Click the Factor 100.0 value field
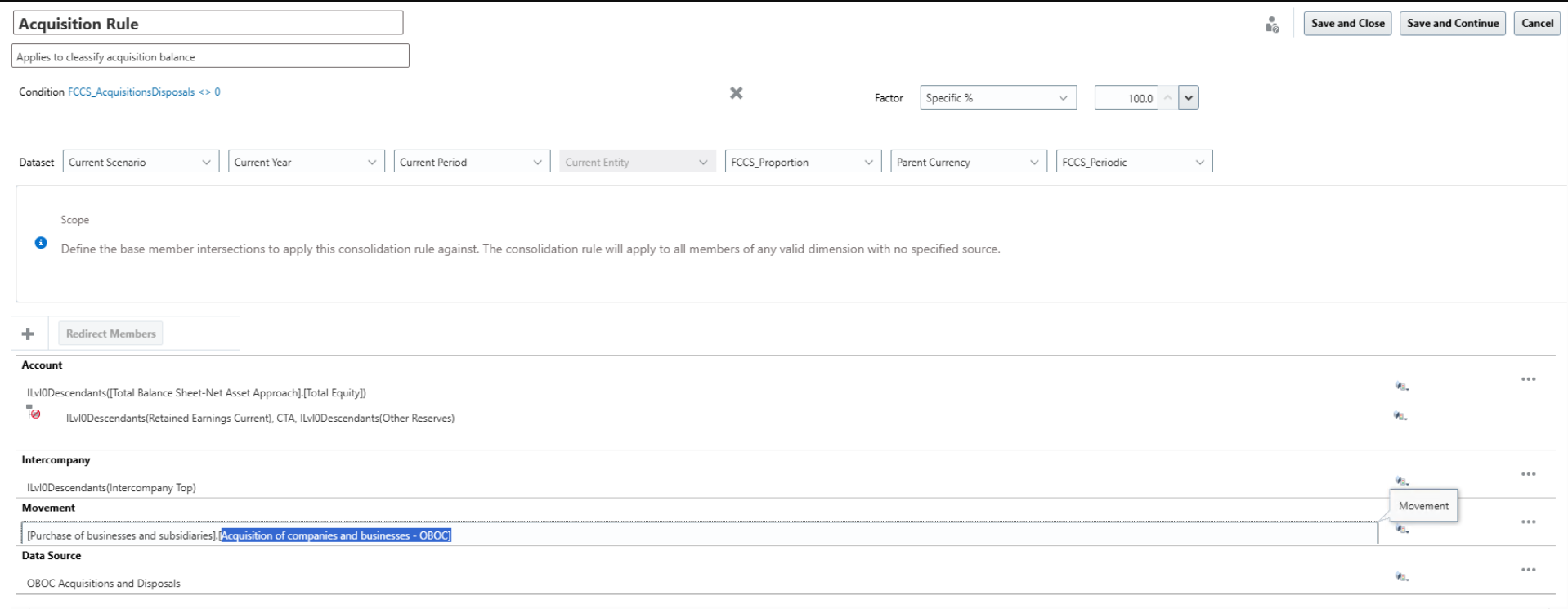The width and height of the screenshot is (1568, 609). [x=1126, y=97]
